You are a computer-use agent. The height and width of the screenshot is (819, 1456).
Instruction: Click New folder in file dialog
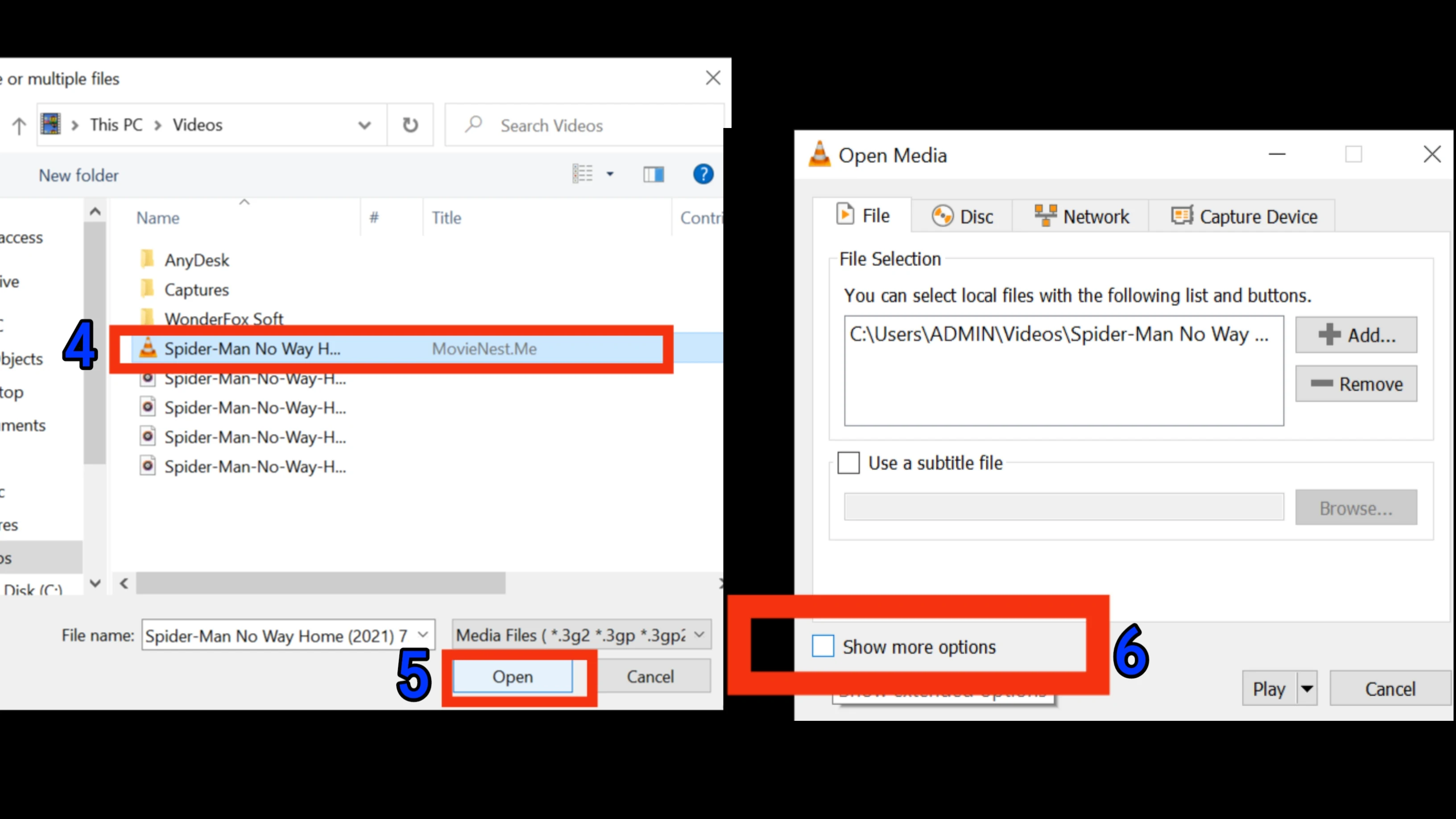(x=79, y=175)
